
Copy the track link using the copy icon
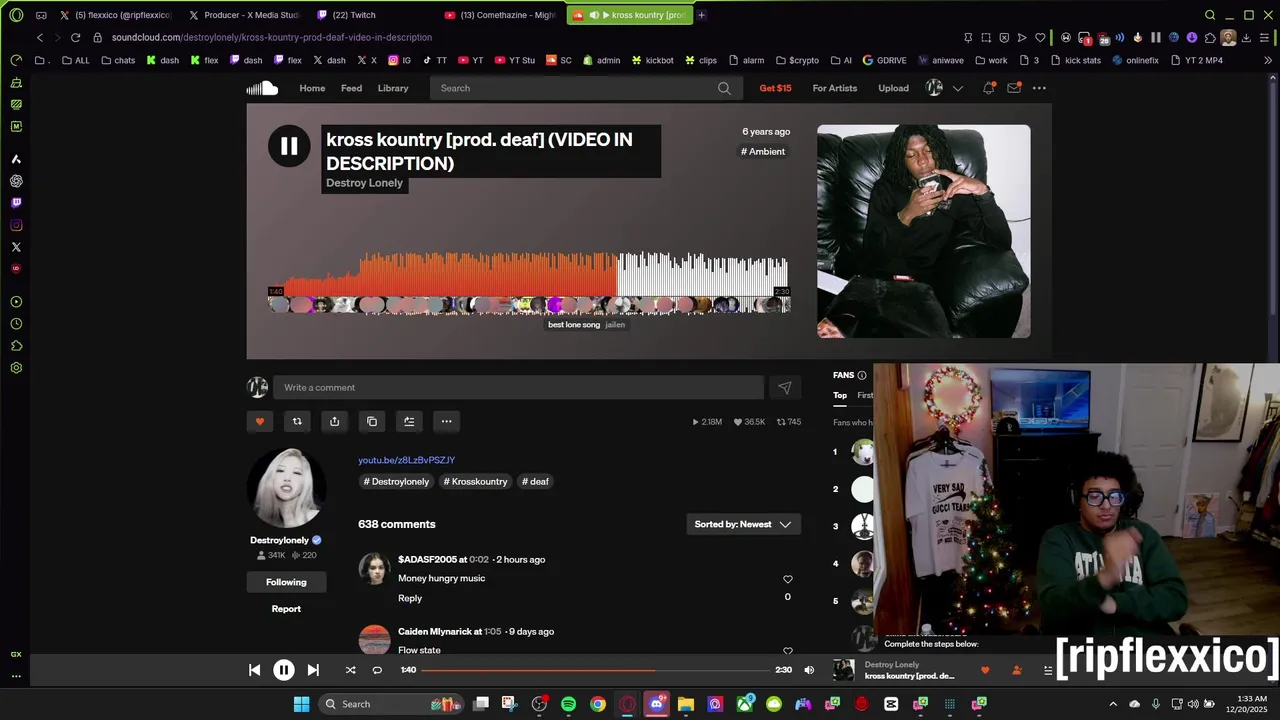click(x=372, y=422)
